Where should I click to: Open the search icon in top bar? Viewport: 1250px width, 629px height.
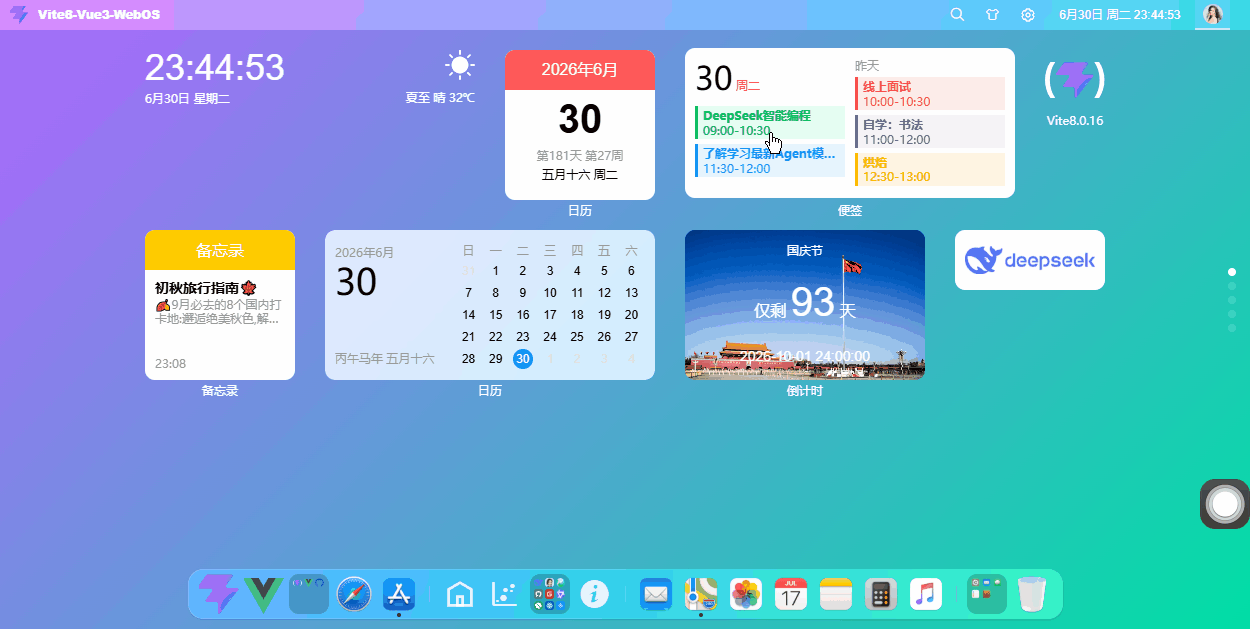pyautogui.click(x=957, y=15)
